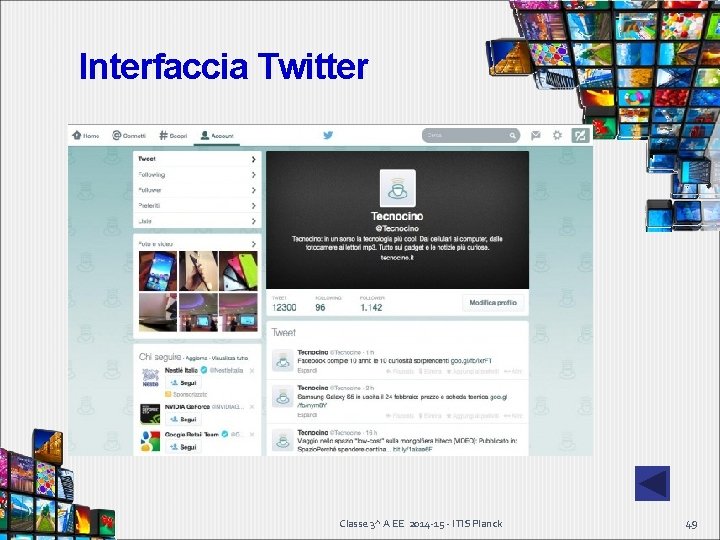Expand the Facebook 10 anni tweet
Screen dimensions: 720x540
pyautogui.click(x=307, y=371)
